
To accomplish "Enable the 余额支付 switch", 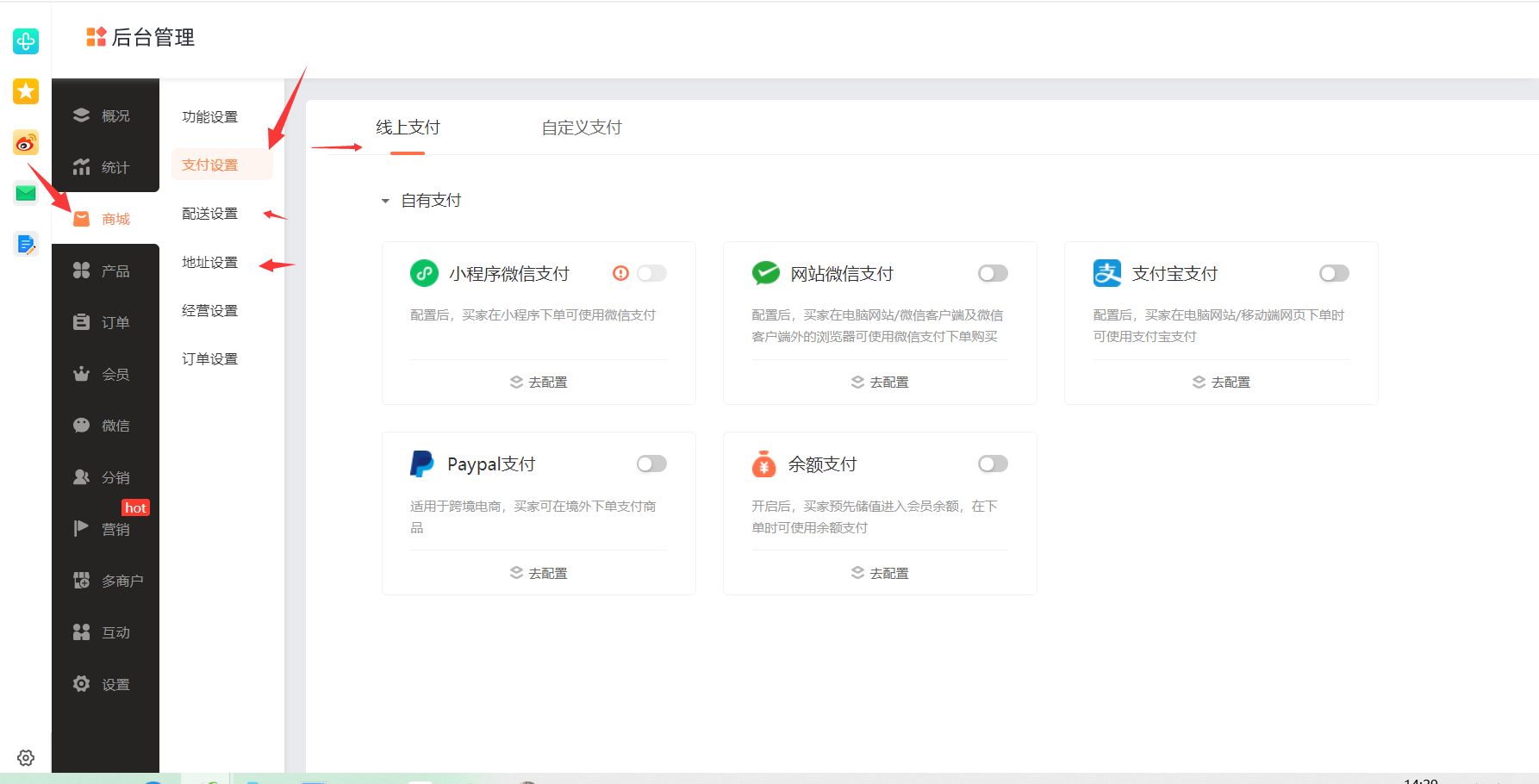I will [994, 464].
